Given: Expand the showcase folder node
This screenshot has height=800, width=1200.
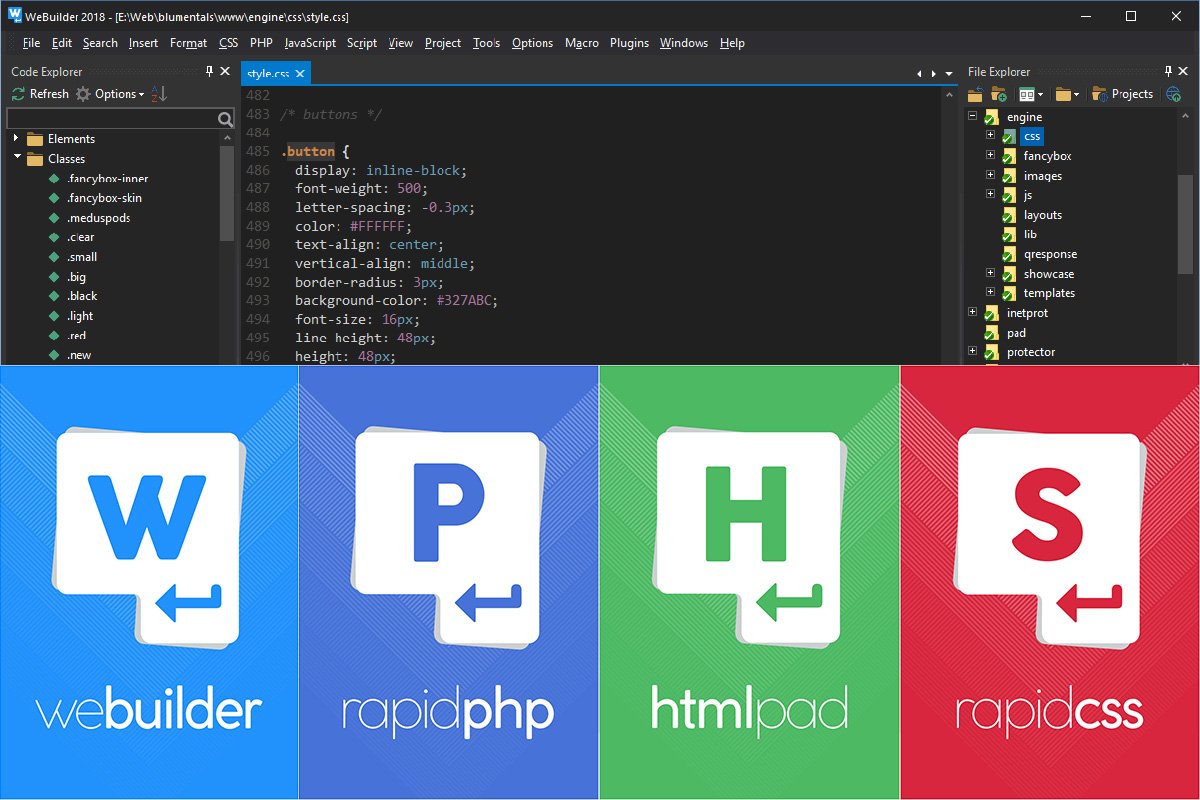Looking at the screenshot, I should (x=990, y=273).
